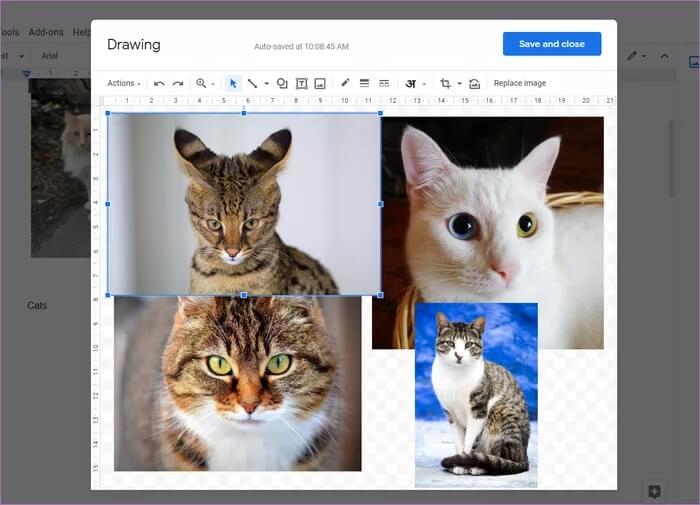
Task: Expand the input tools dropdown arrow
Action: (424, 84)
